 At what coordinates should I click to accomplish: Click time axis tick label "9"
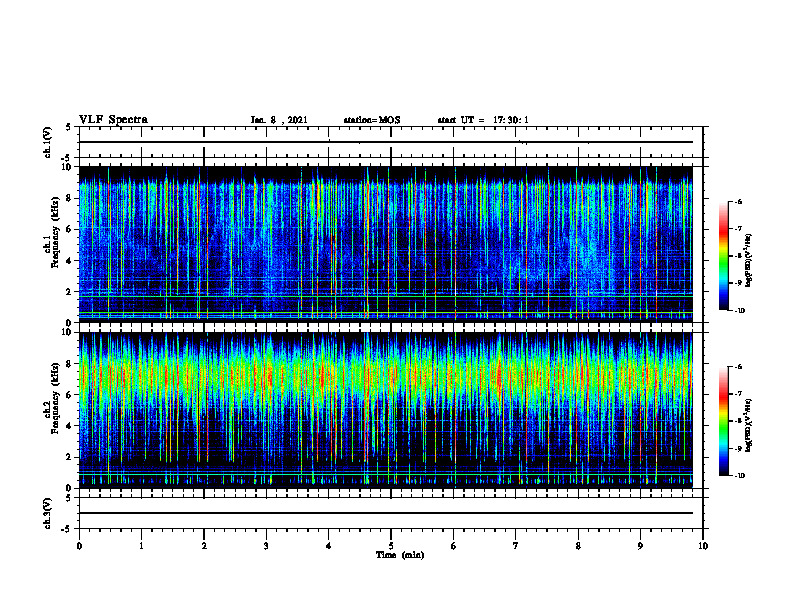pos(640,546)
